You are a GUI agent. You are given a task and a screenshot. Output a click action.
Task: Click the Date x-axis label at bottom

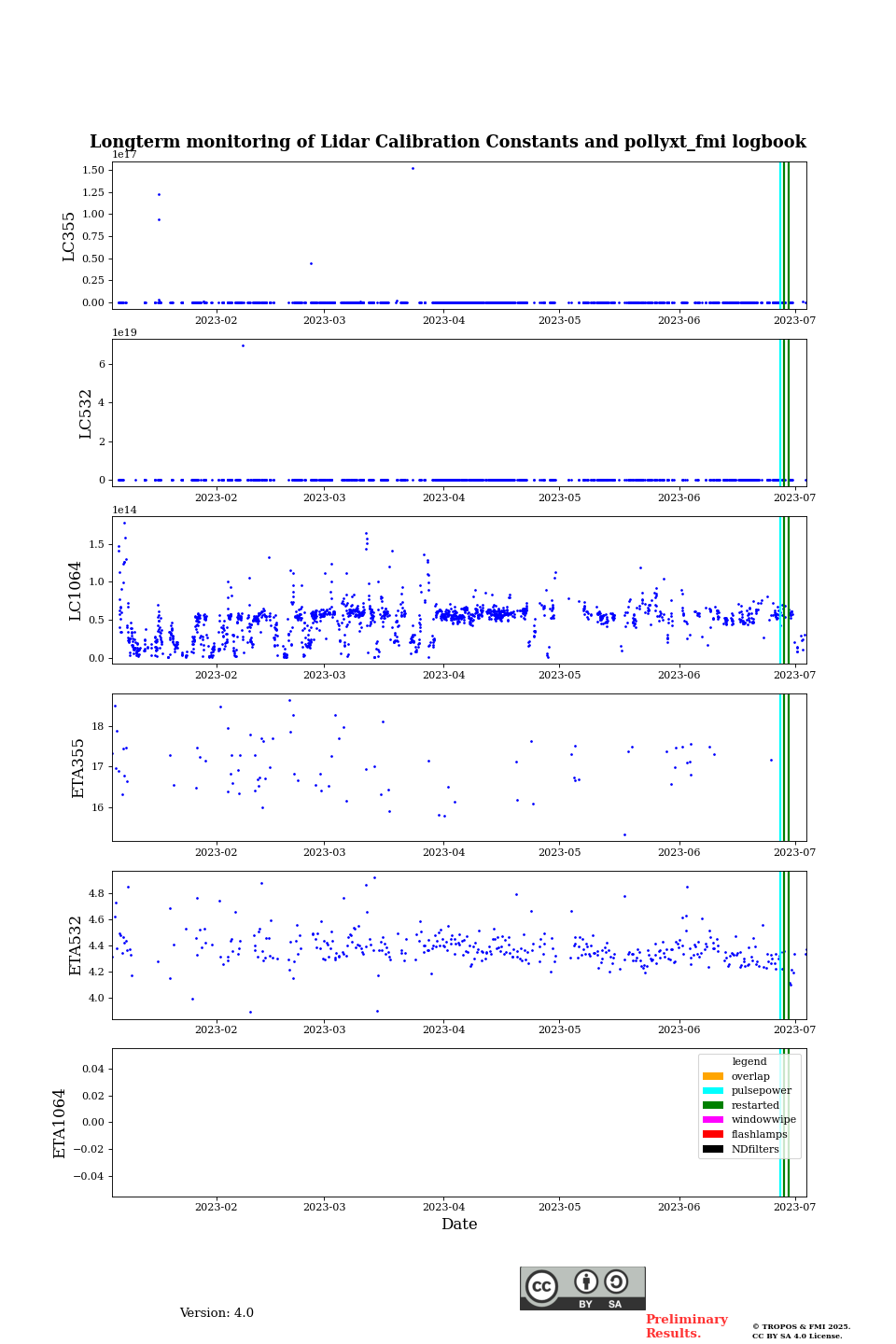pyautogui.click(x=459, y=1225)
